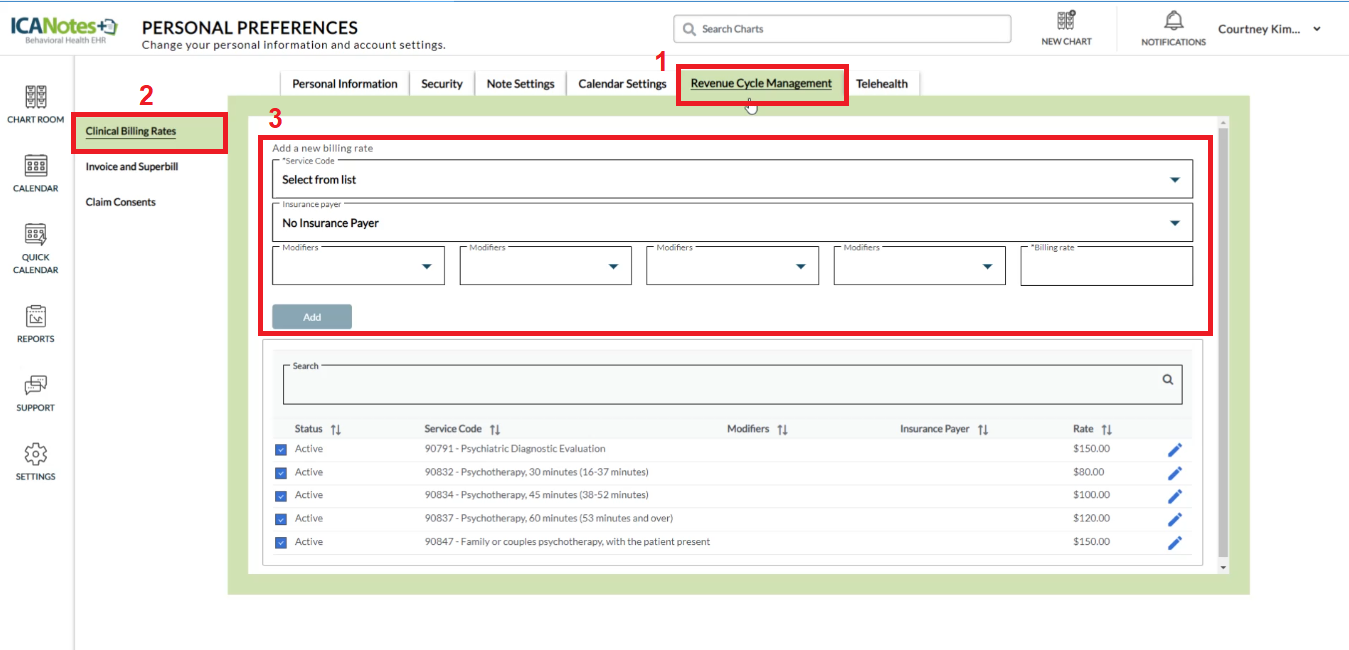The width and height of the screenshot is (1349, 650).
Task: Open Invoice and Superbill section
Action: (x=132, y=167)
